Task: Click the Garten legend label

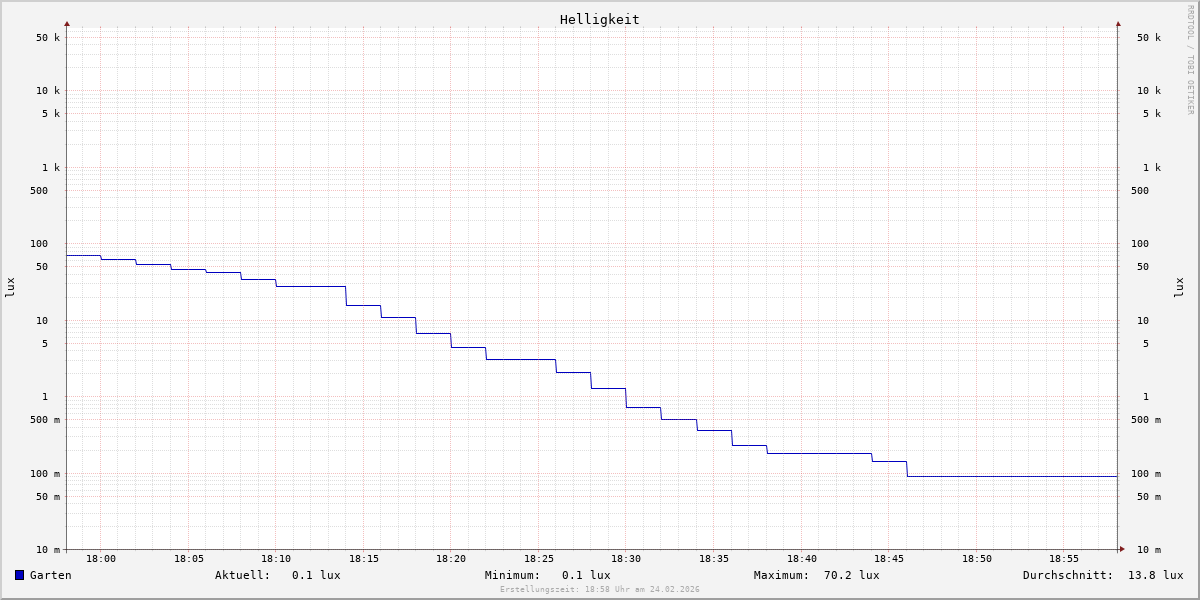Action: point(50,575)
